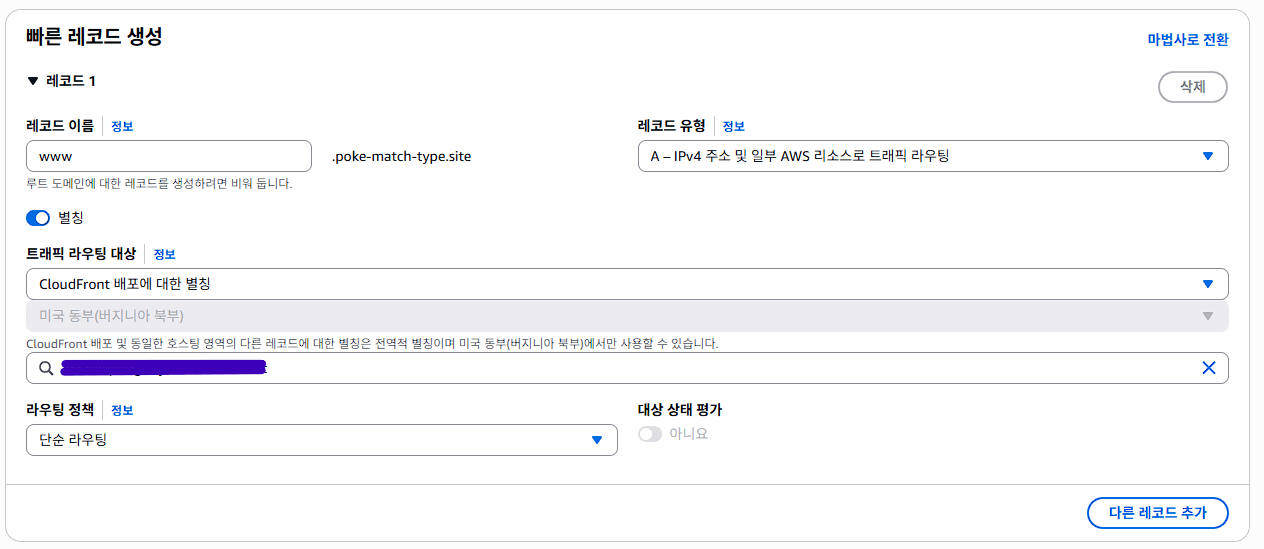
Task: Toggle the 대상 상태 평가 switch
Action: 650,434
